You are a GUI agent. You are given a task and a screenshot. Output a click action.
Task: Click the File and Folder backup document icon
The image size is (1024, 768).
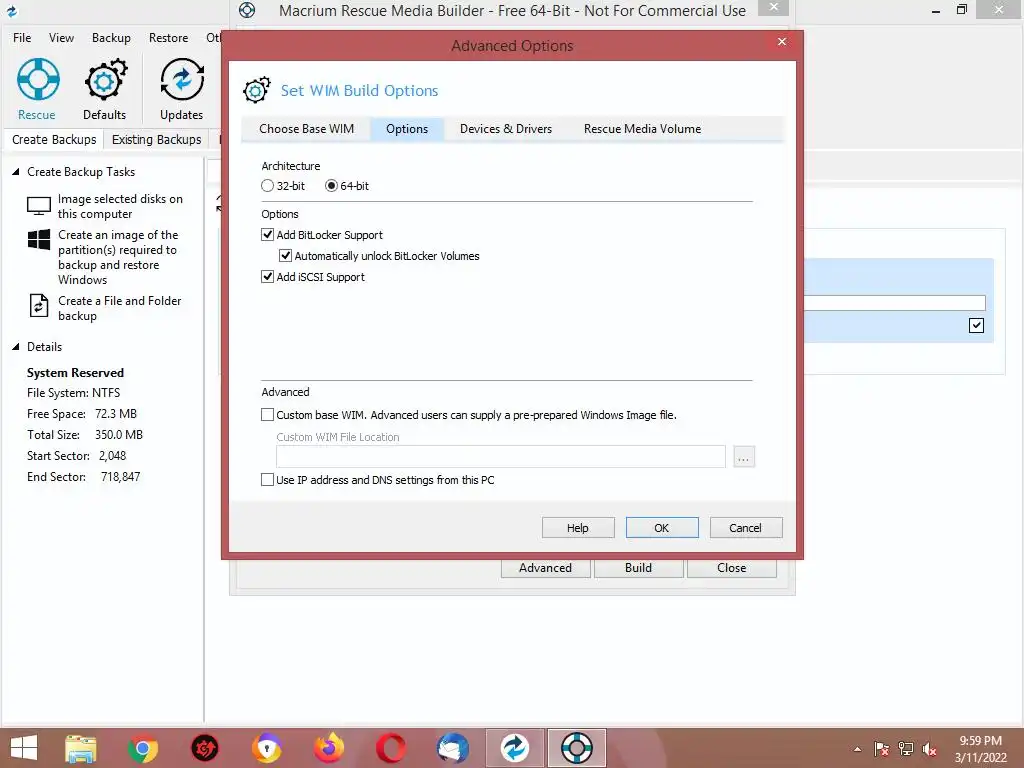click(39, 306)
